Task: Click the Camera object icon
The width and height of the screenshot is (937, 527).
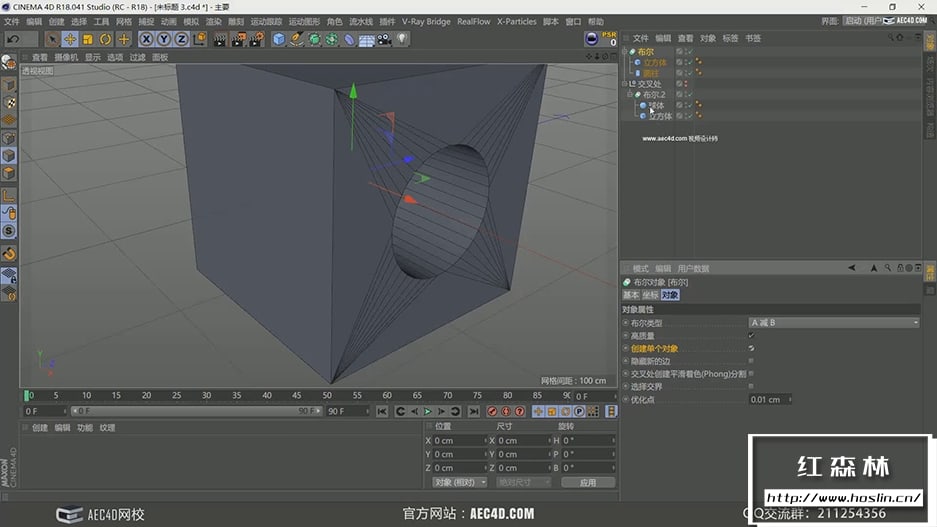Action: (x=384, y=39)
